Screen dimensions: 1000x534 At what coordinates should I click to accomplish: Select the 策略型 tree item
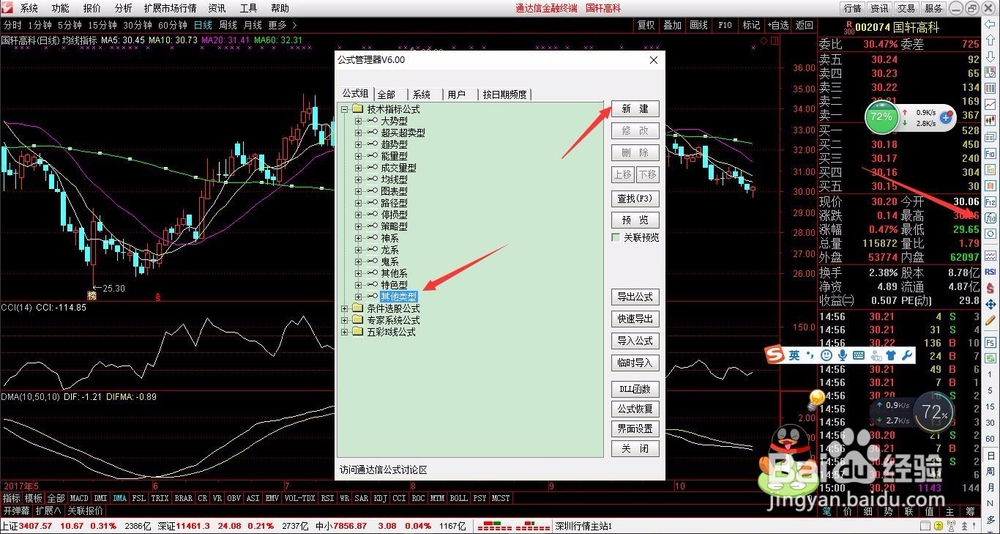coord(394,226)
